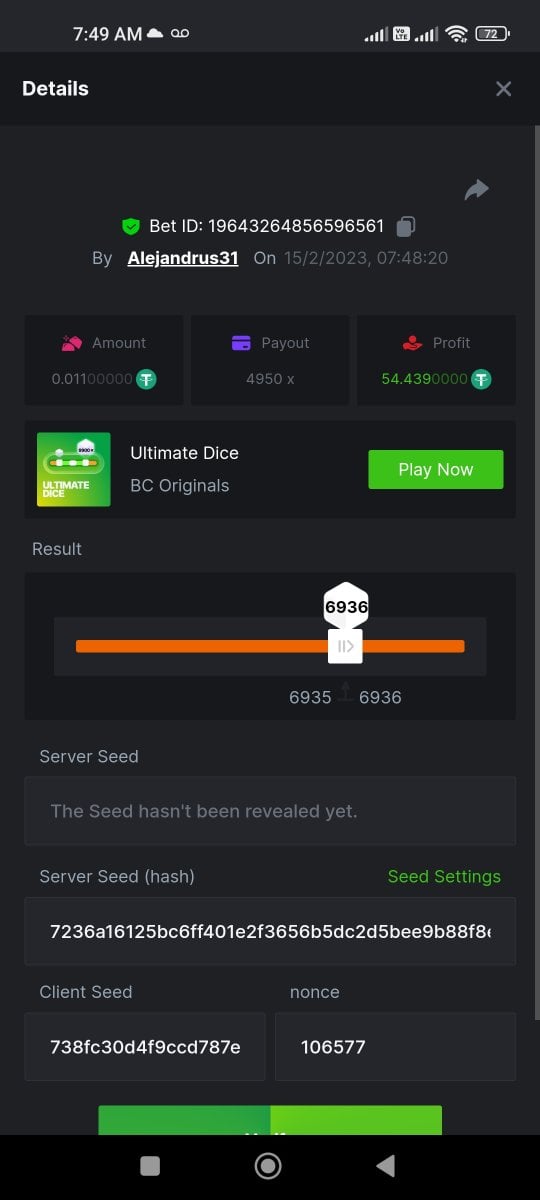Screen dimensions: 540x1200
Task: Tap the Android home navigation button
Action: 268,1166
